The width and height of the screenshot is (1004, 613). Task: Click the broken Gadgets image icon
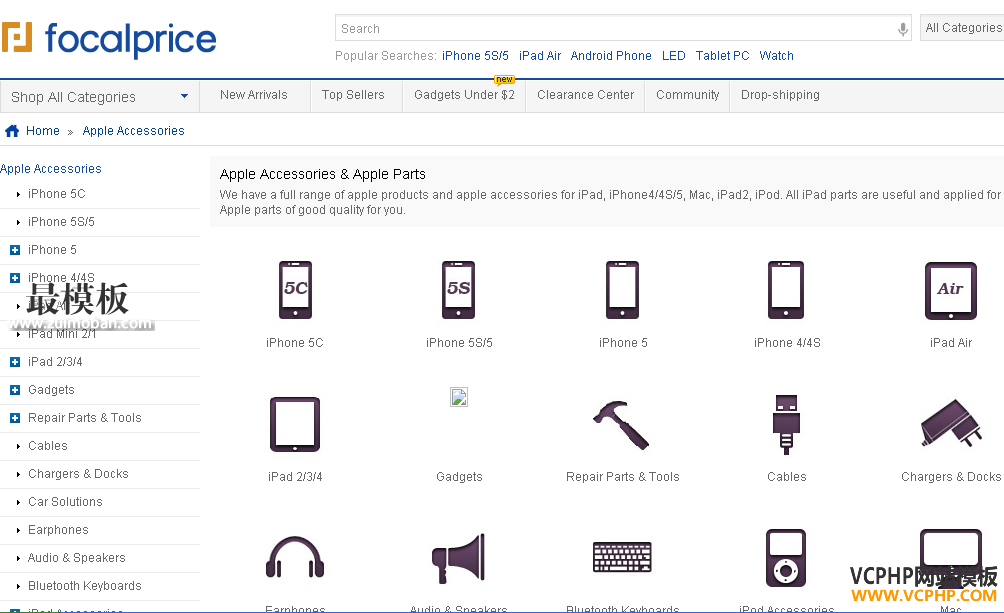[459, 397]
